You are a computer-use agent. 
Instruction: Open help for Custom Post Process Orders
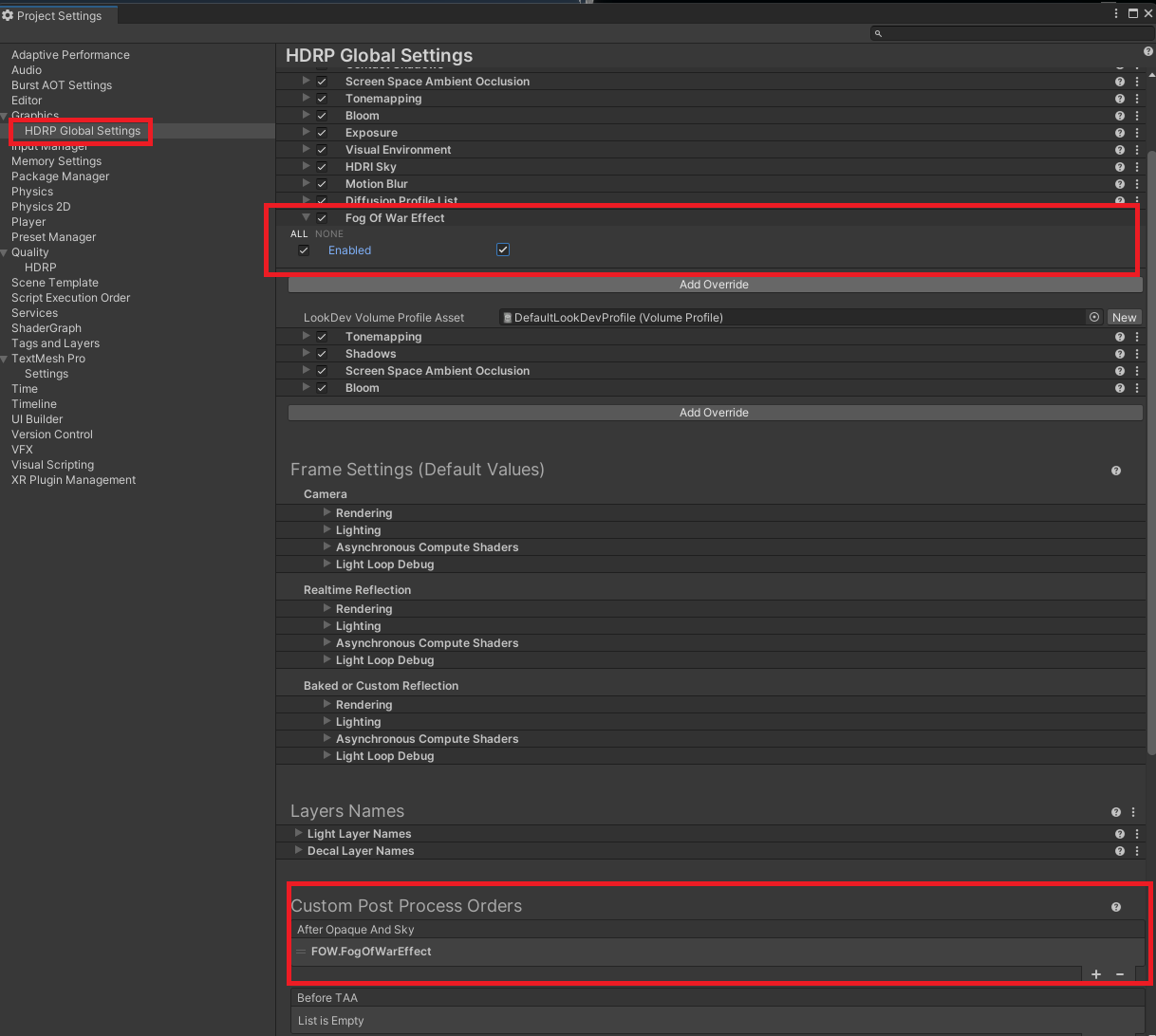point(1116,907)
